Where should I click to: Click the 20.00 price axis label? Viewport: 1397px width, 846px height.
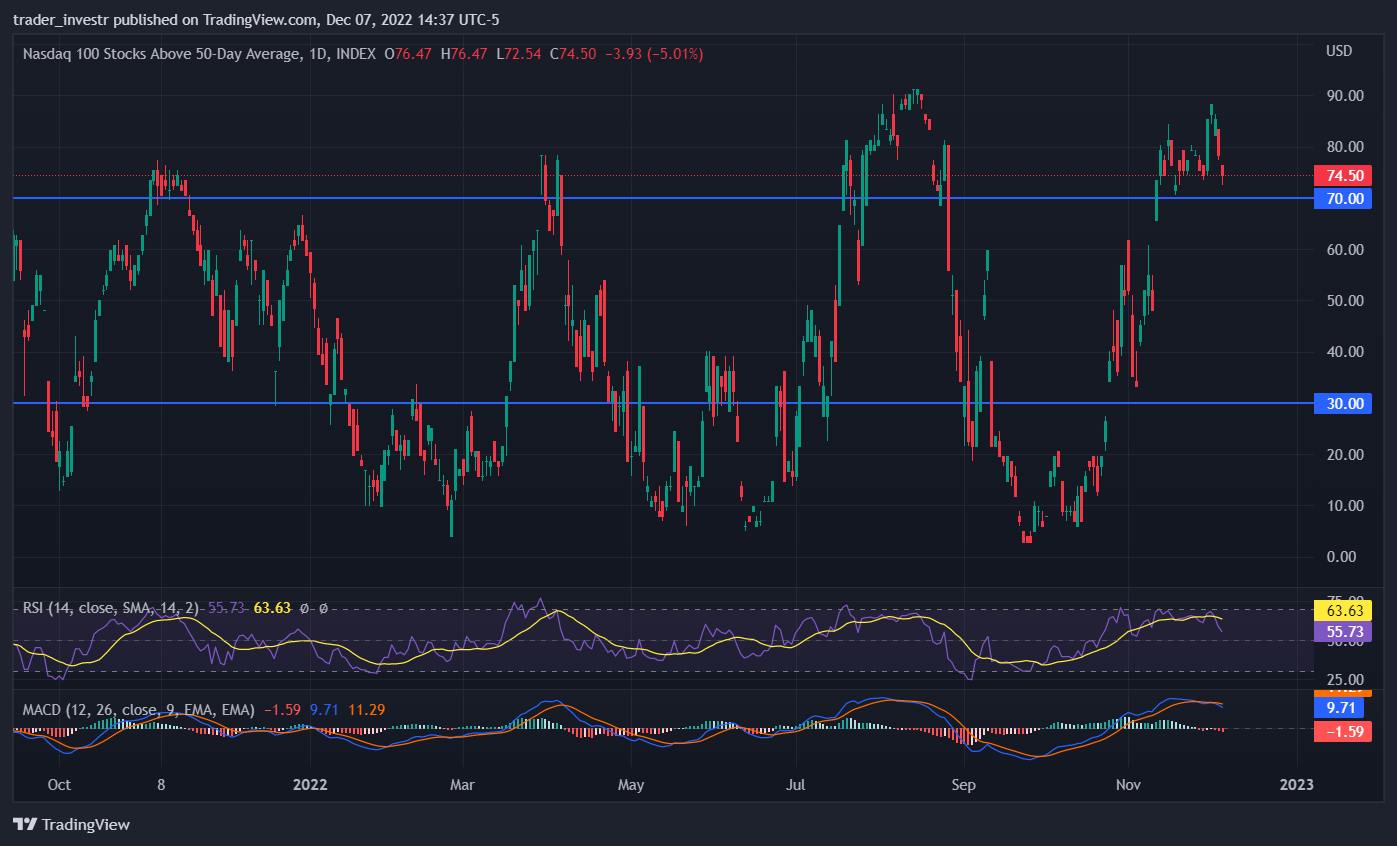point(1345,455)
